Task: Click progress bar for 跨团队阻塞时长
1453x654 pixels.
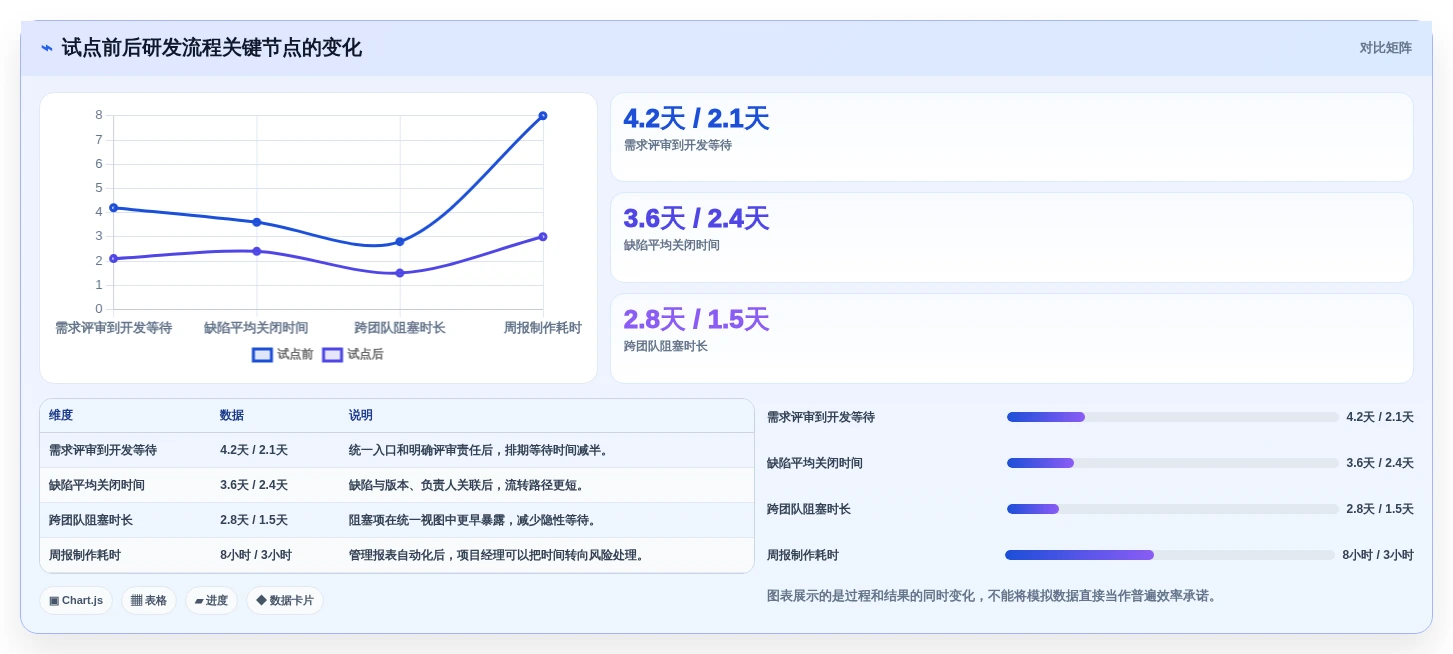Action: (x=1173, y=509)
